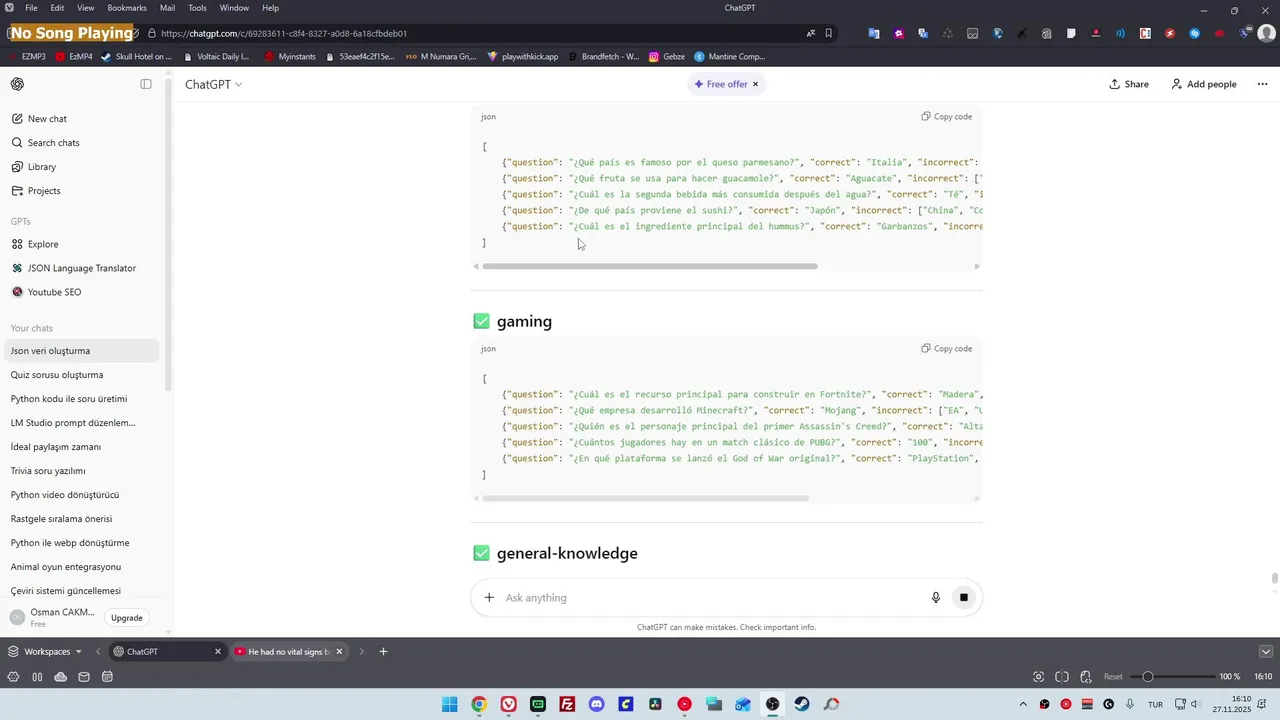Open the ChatGPT logo home icon
The height and width of the screenshot is (720, 1280).
coord(17,84)
